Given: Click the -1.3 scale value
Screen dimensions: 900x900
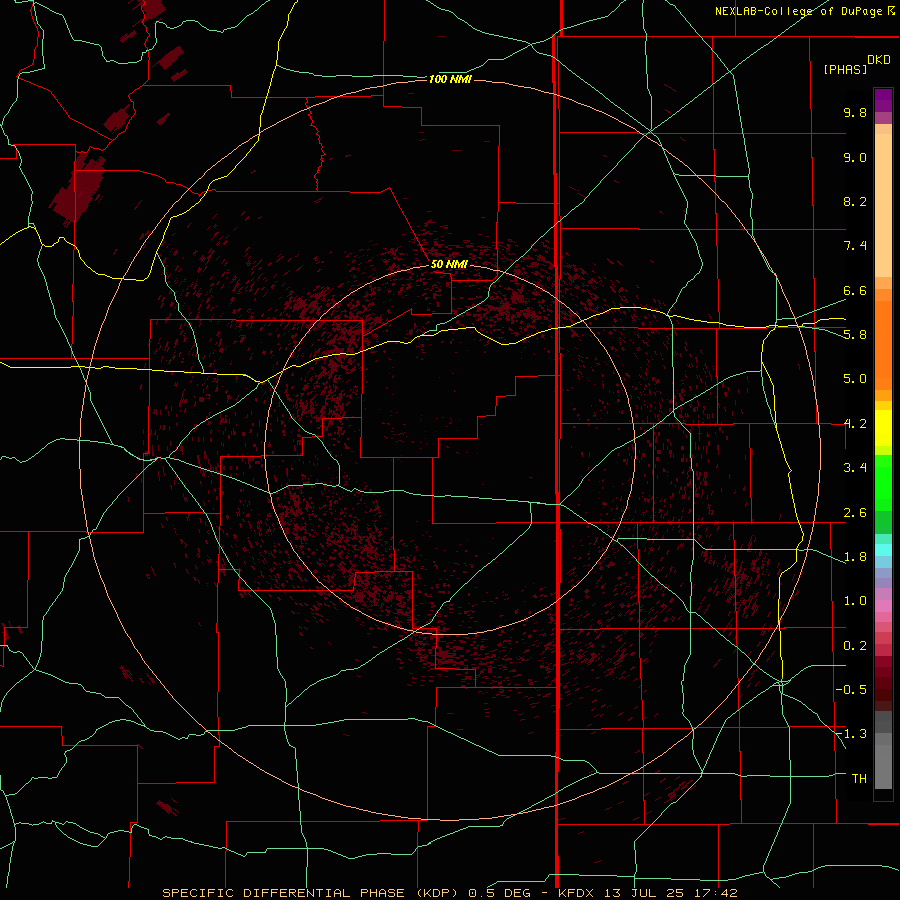Looking at the screenshot, I should click(851, 734).
